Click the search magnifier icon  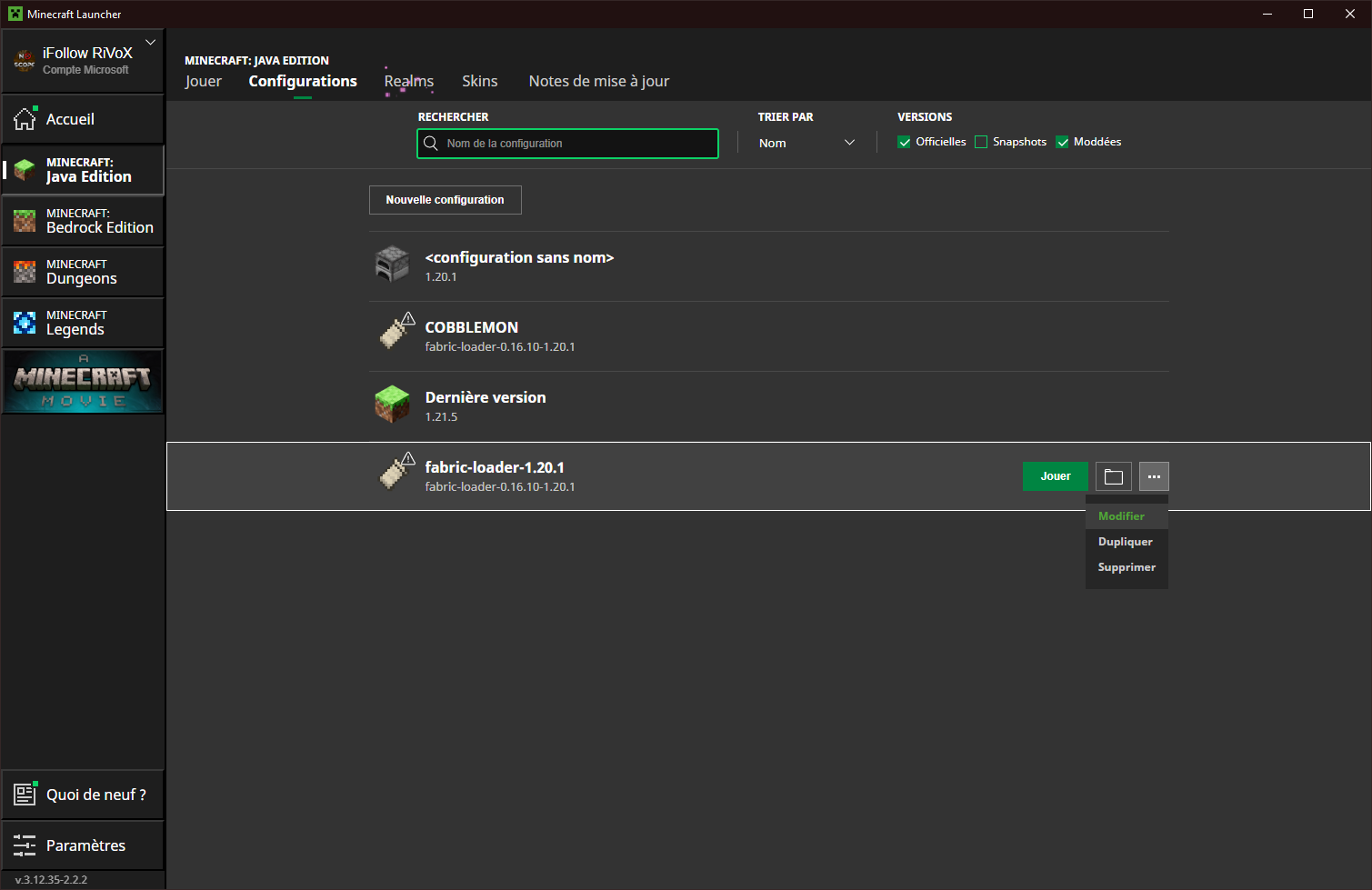(431, 144)
